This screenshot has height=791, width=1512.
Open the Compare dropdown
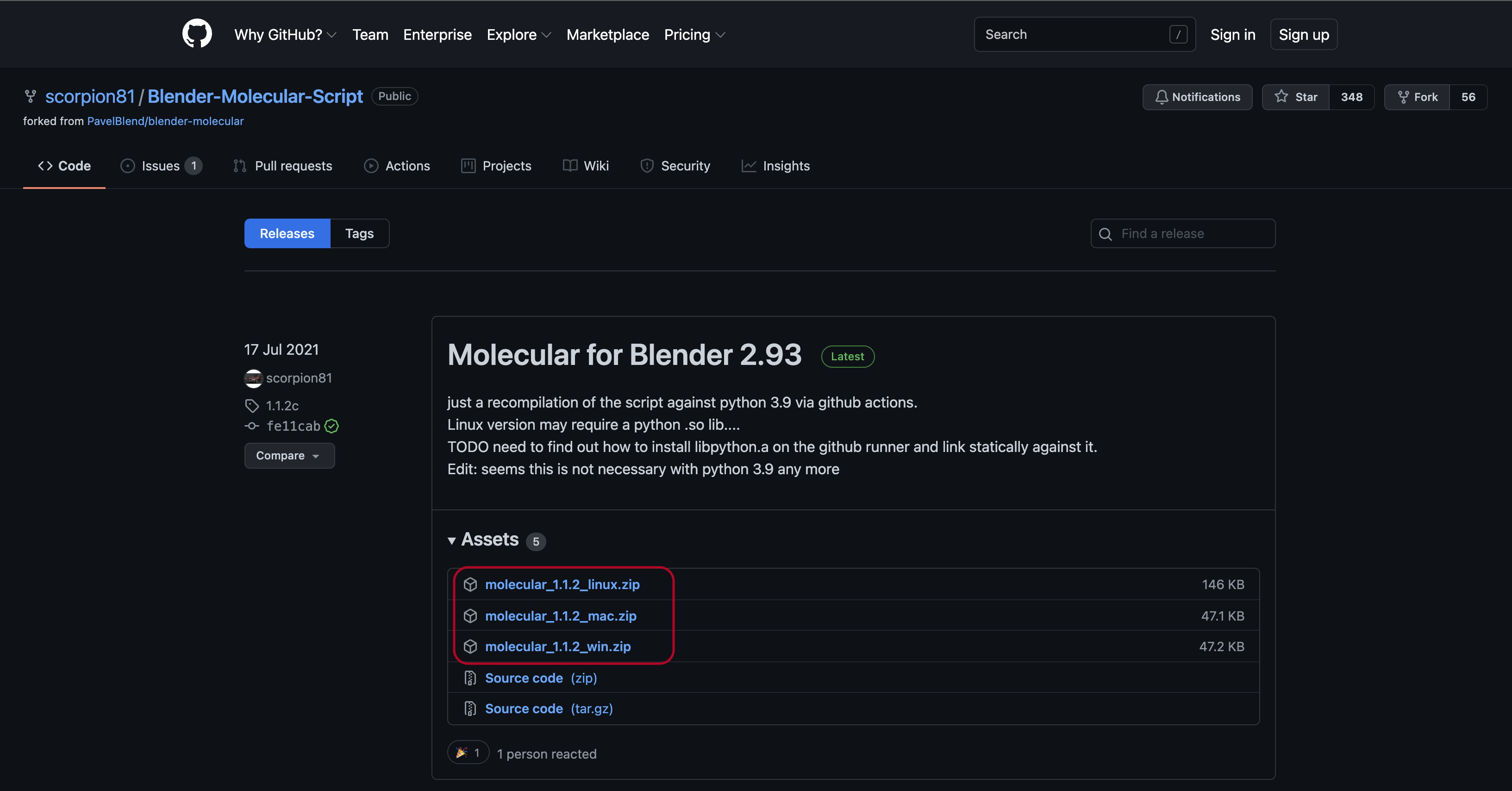tap(289, 456)
